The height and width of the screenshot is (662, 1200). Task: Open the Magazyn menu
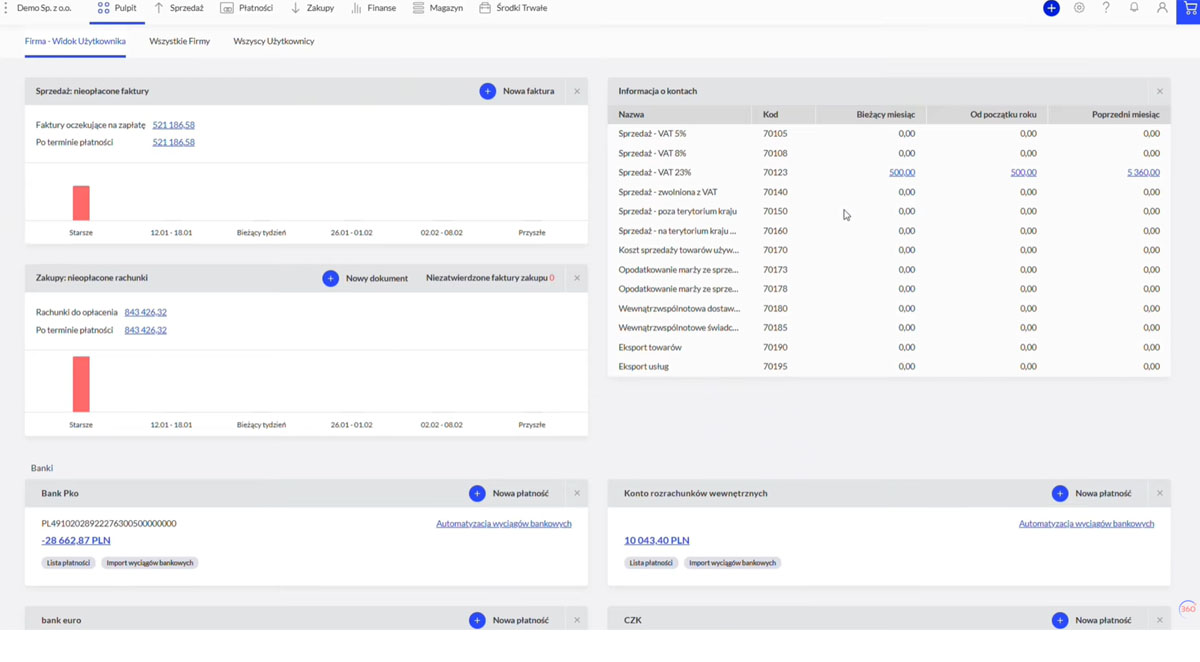pos(438,8)
